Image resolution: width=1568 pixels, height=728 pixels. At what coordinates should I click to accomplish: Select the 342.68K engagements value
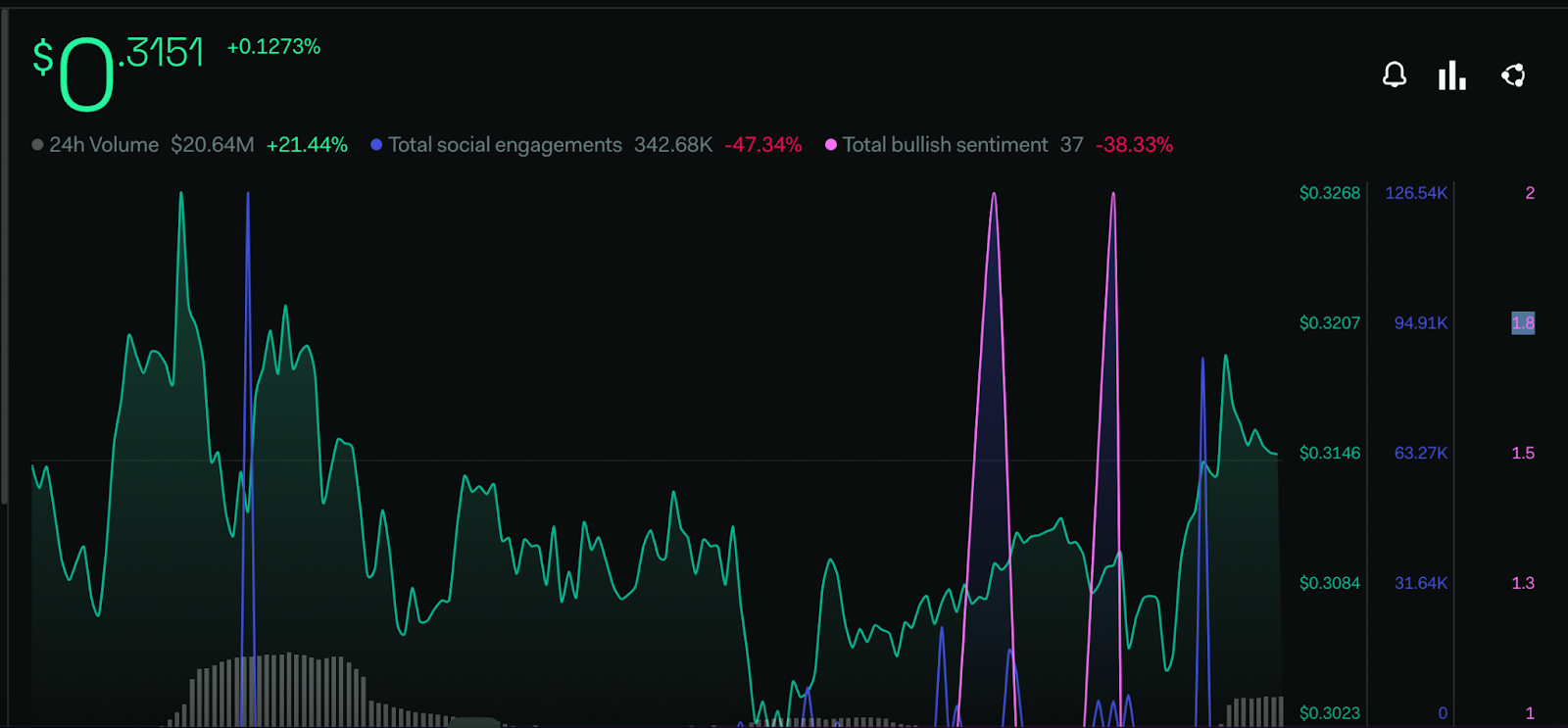pyautogui.click(x=673, y=145)
